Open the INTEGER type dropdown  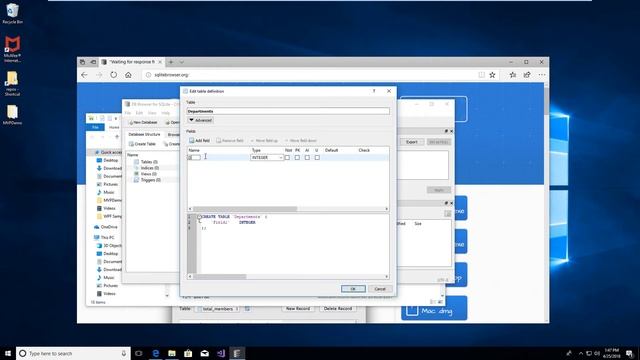click(x=267, y=157)
